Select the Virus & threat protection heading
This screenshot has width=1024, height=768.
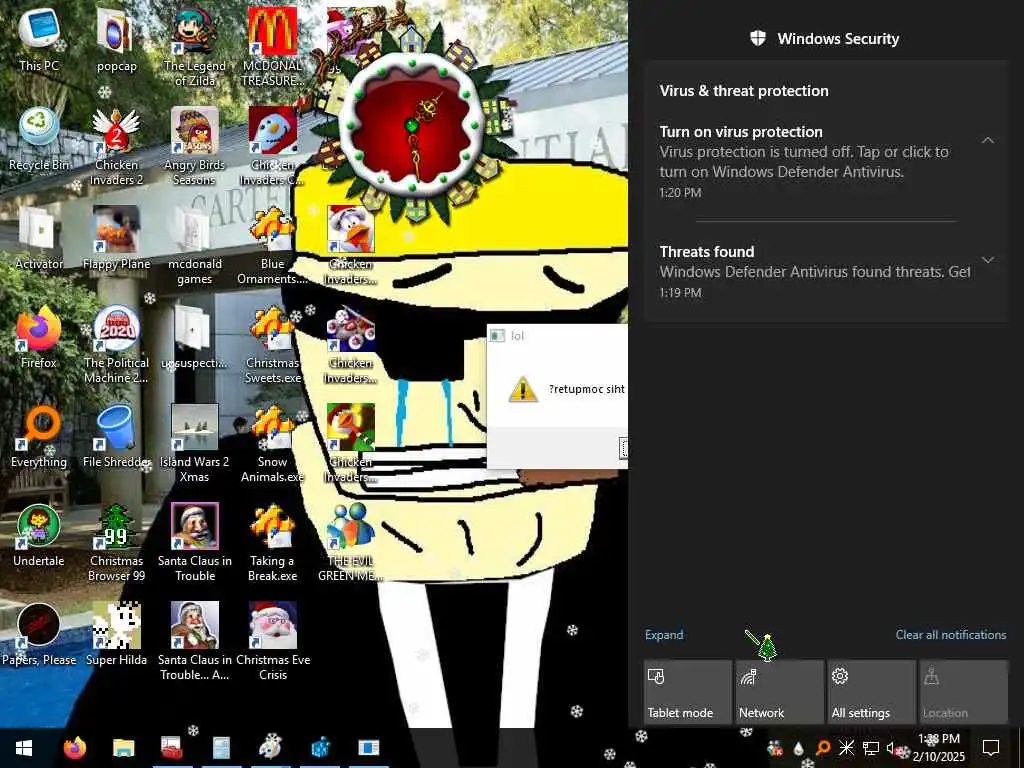pos(744,91)
